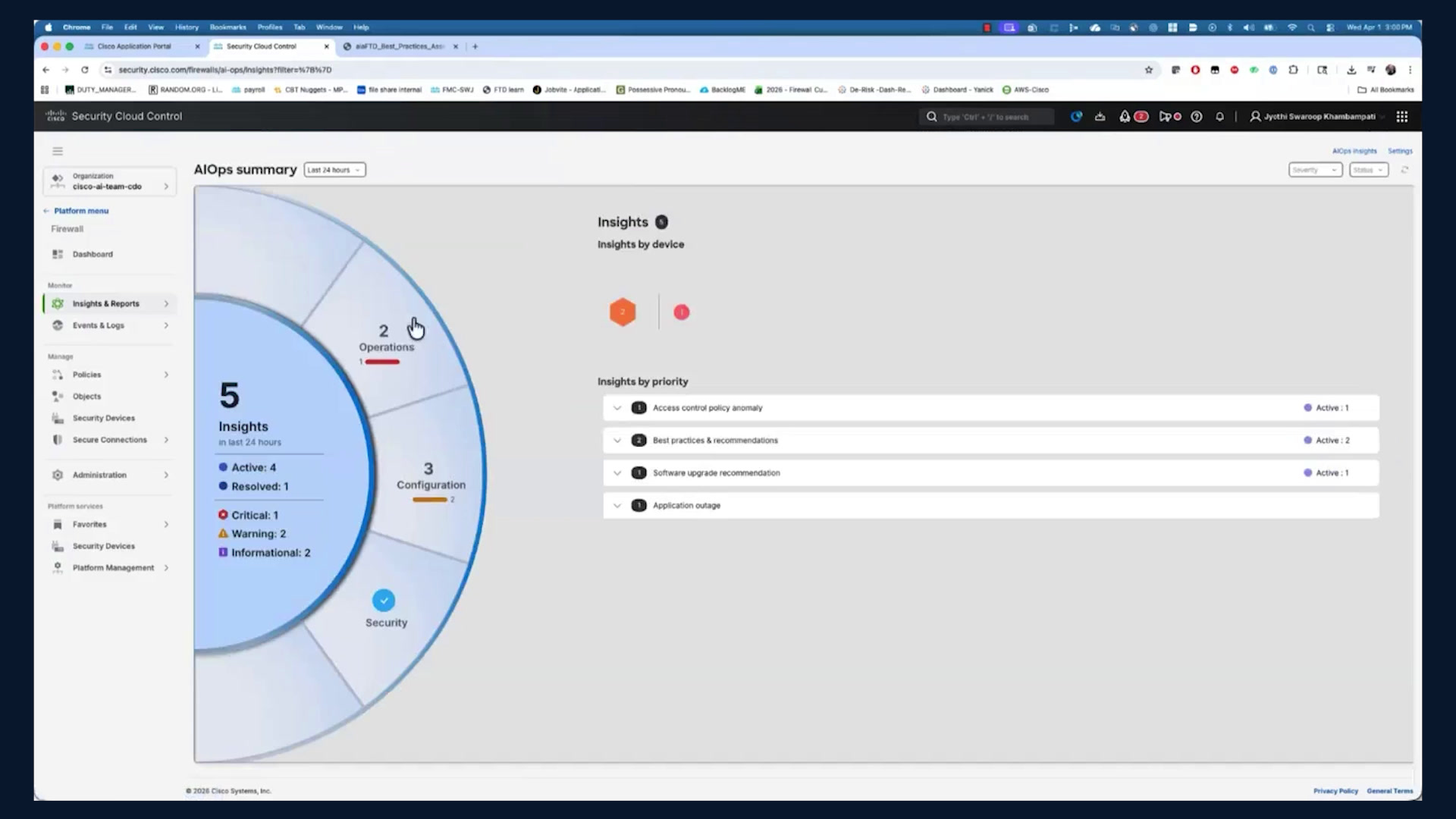This screenshot has height=819, width=1456.
Task: Click the AIOps insights link
Action: (1354, 151)
